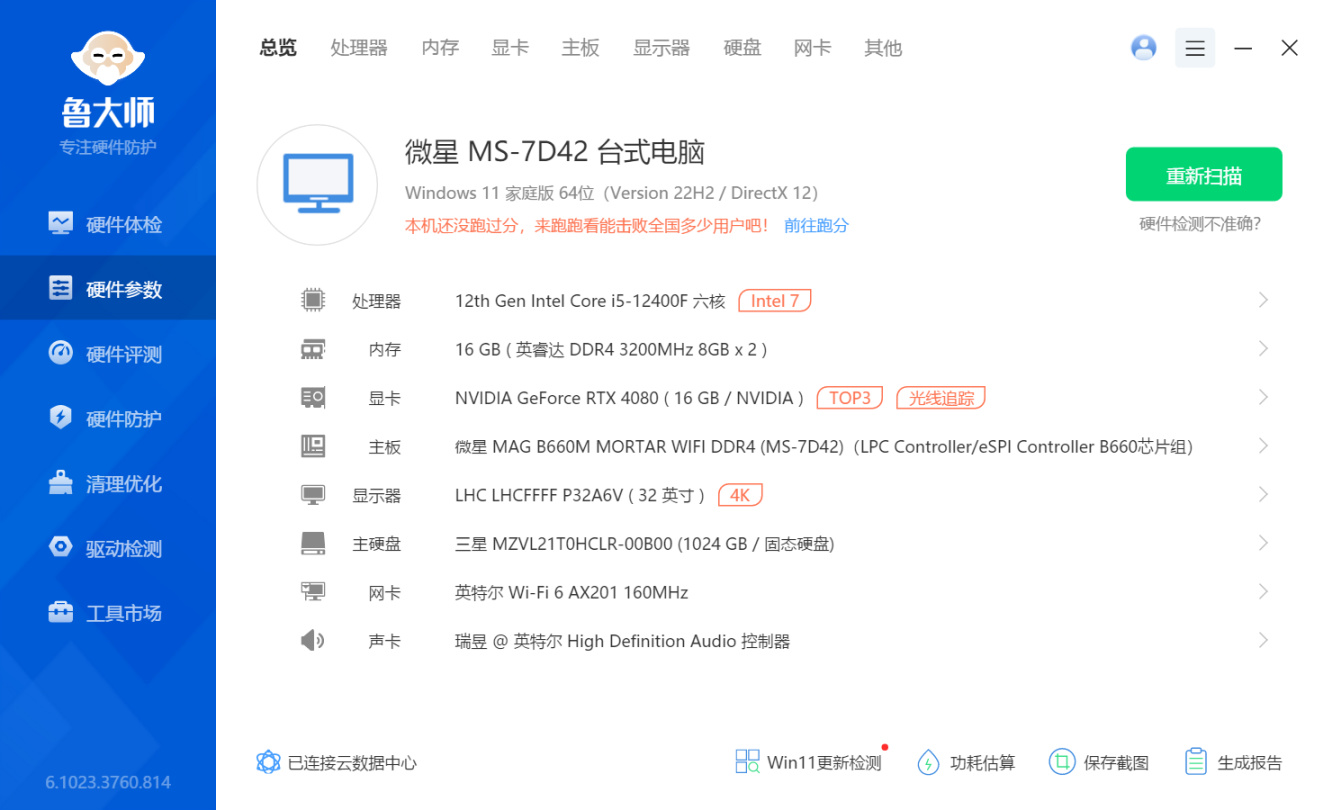Expand the 内存 row details arrow
This screenshot has height=810, width=1323.
click(x=1263, y=349)
